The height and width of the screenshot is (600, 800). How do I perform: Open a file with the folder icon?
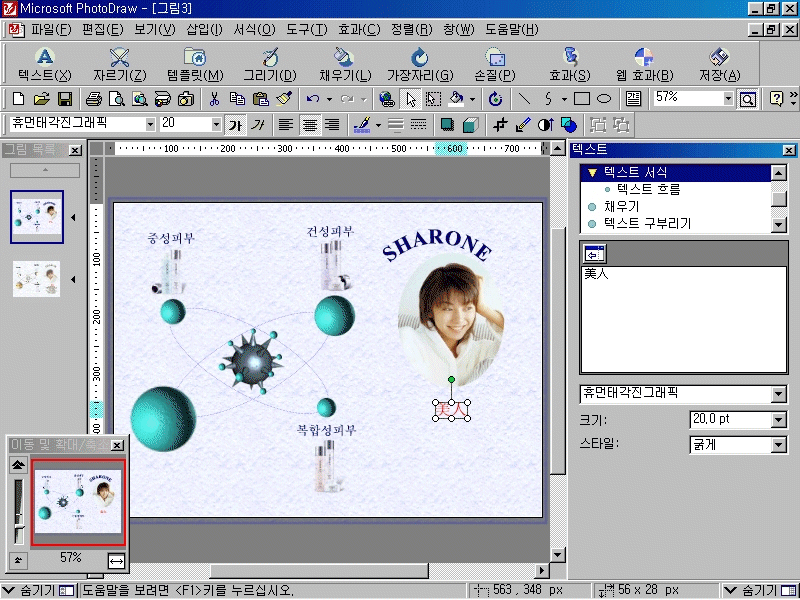[x=42, y=98]
